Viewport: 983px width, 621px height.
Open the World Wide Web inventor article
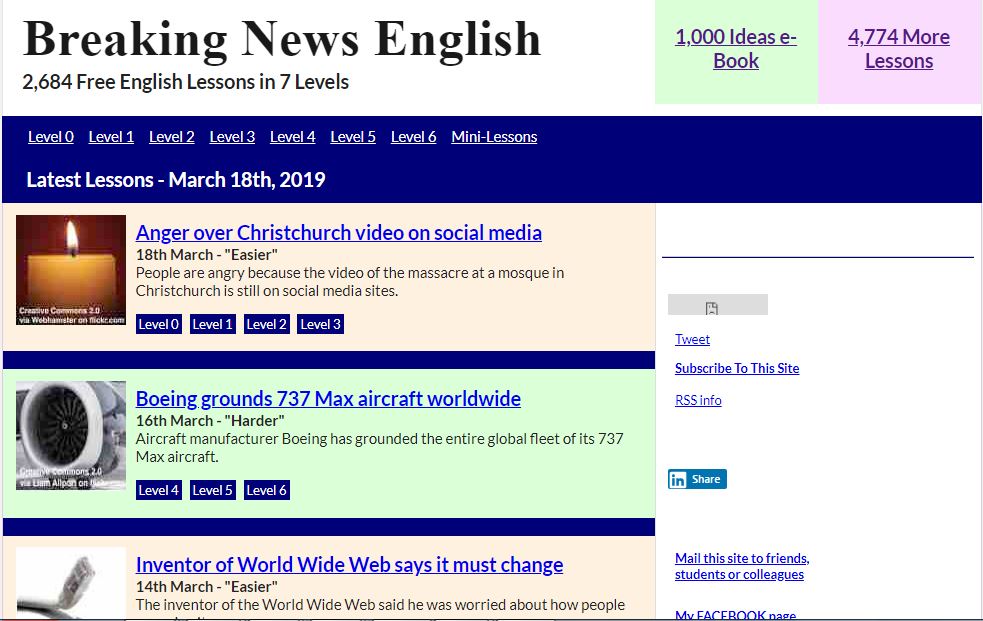click(349, 564)
